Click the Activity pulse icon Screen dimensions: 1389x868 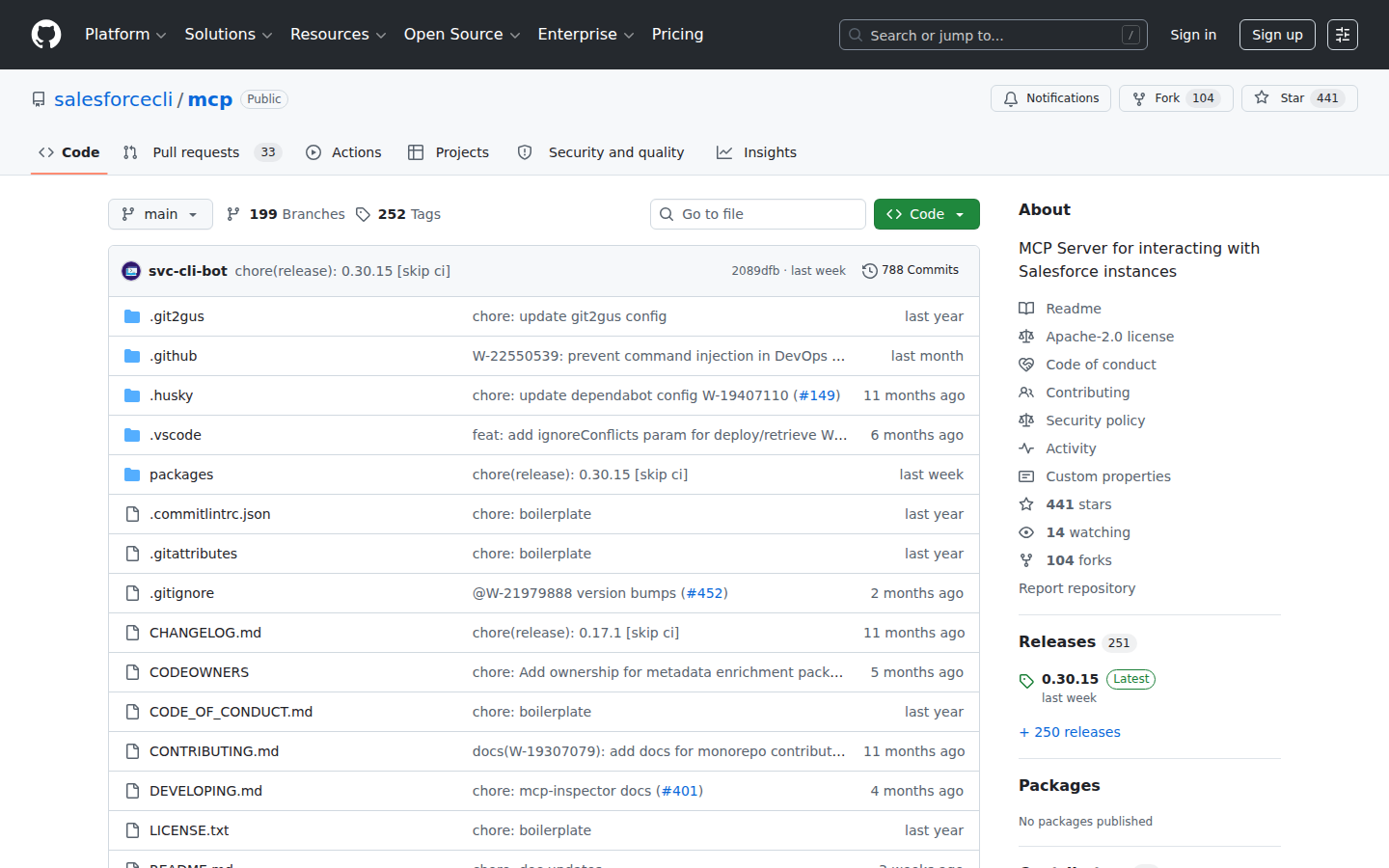[x=1026, y=448]
